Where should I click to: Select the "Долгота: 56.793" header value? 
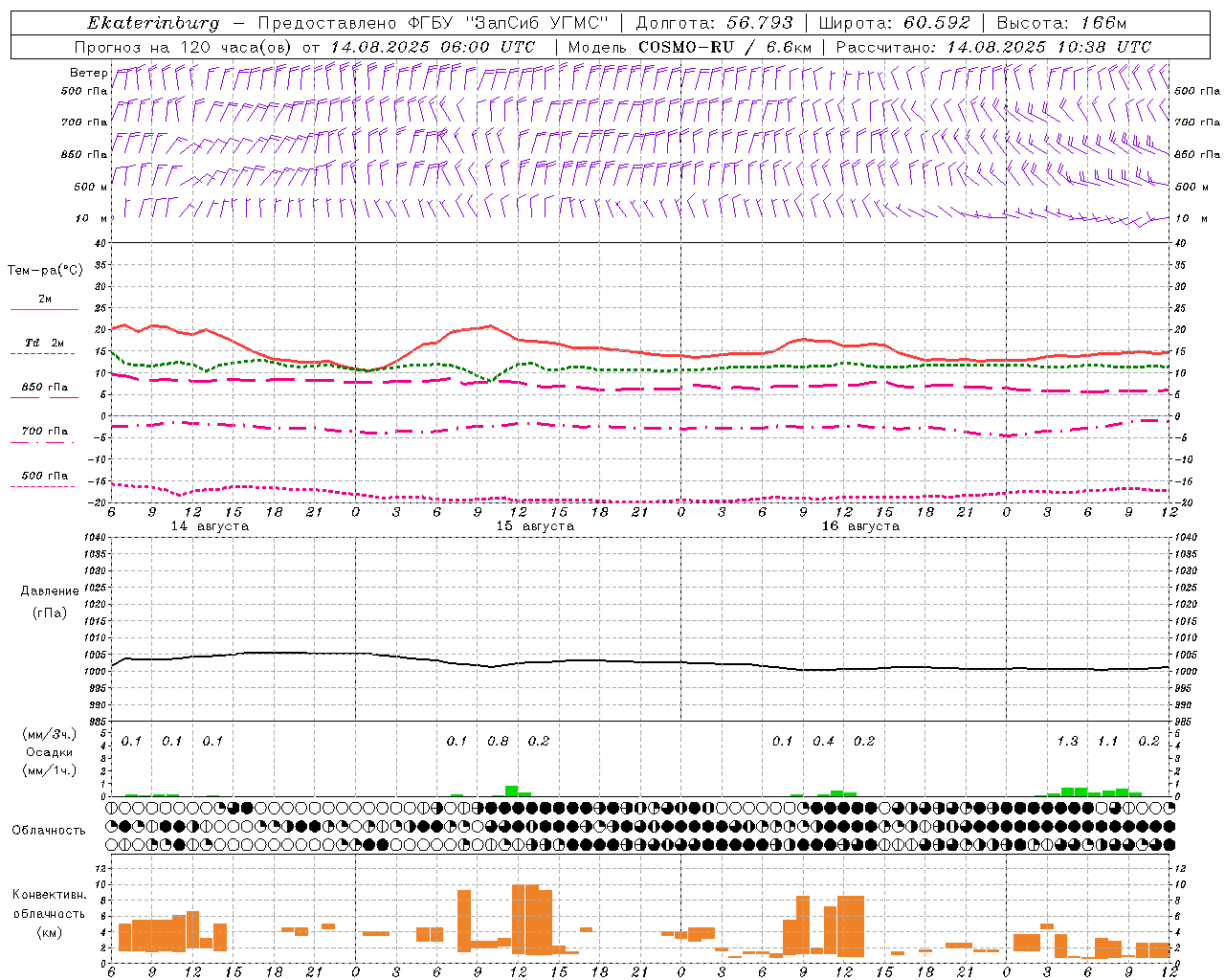coord(715,23)
